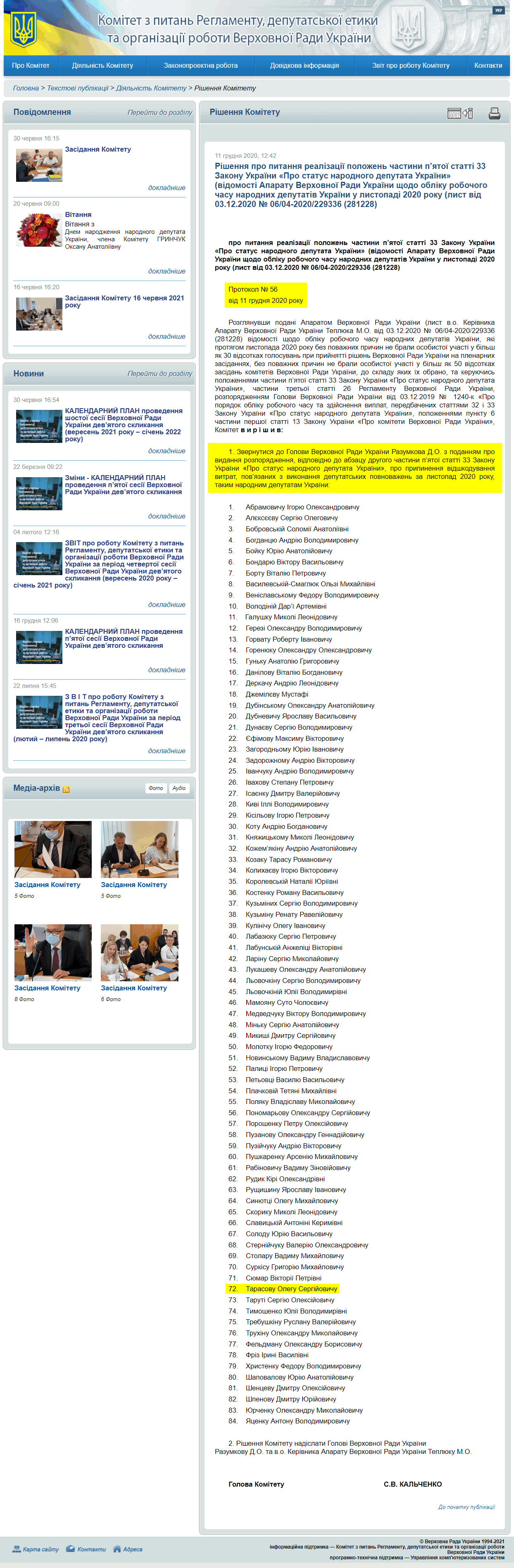Click news thumbnail dated 04 лютого
Viewport: 514px width, 1568px height.
pyautogui.click(x=39, y=558)
